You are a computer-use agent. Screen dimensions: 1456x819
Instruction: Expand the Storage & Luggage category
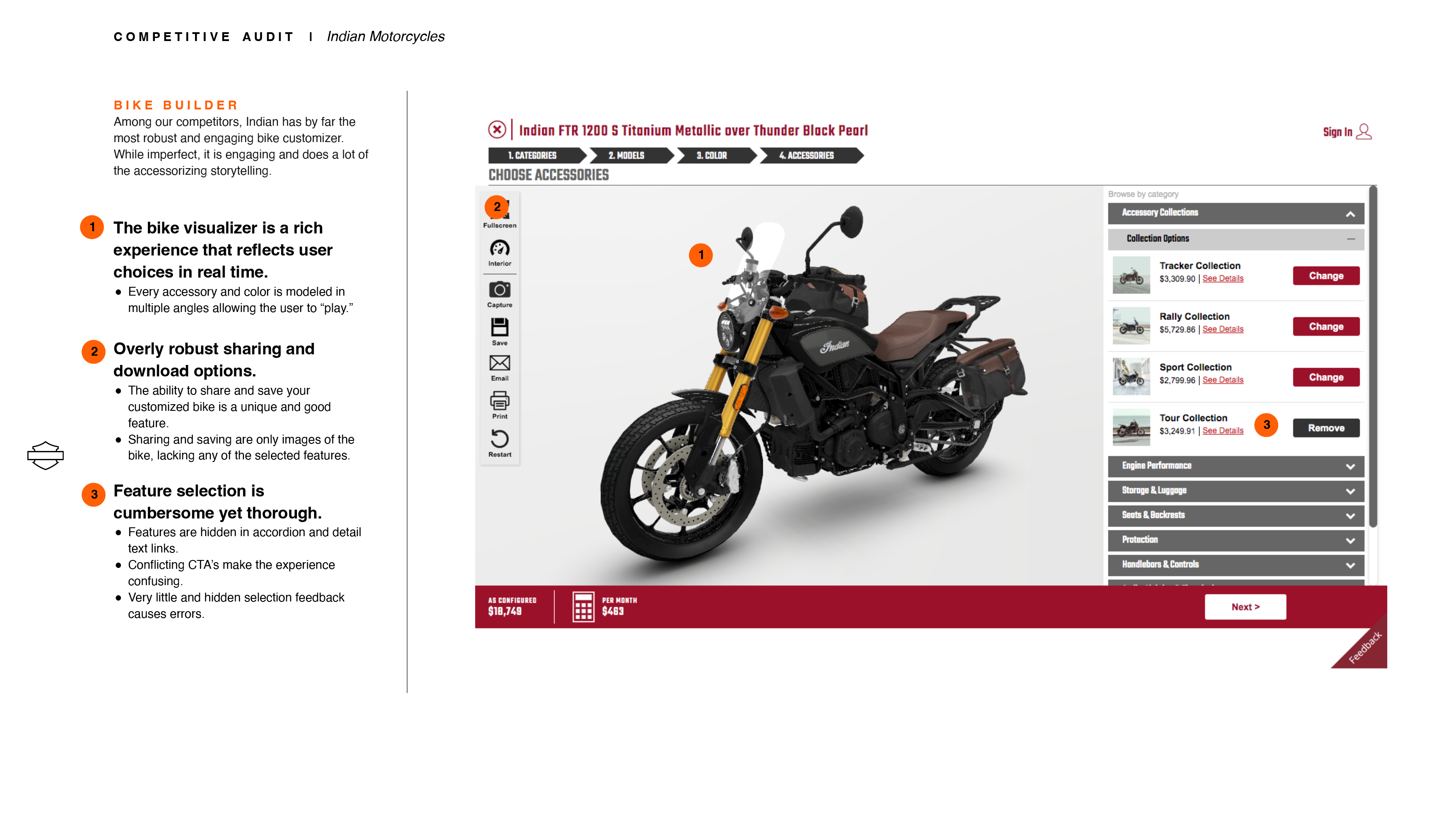[x=1235, y=491]
